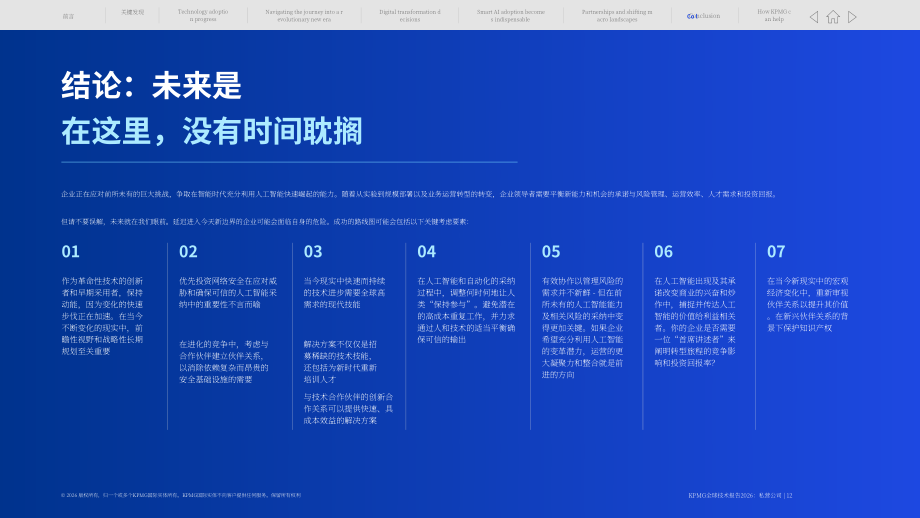Click the number 07 heading
Viewport: 920px width, 518px height.
point(776,252)
